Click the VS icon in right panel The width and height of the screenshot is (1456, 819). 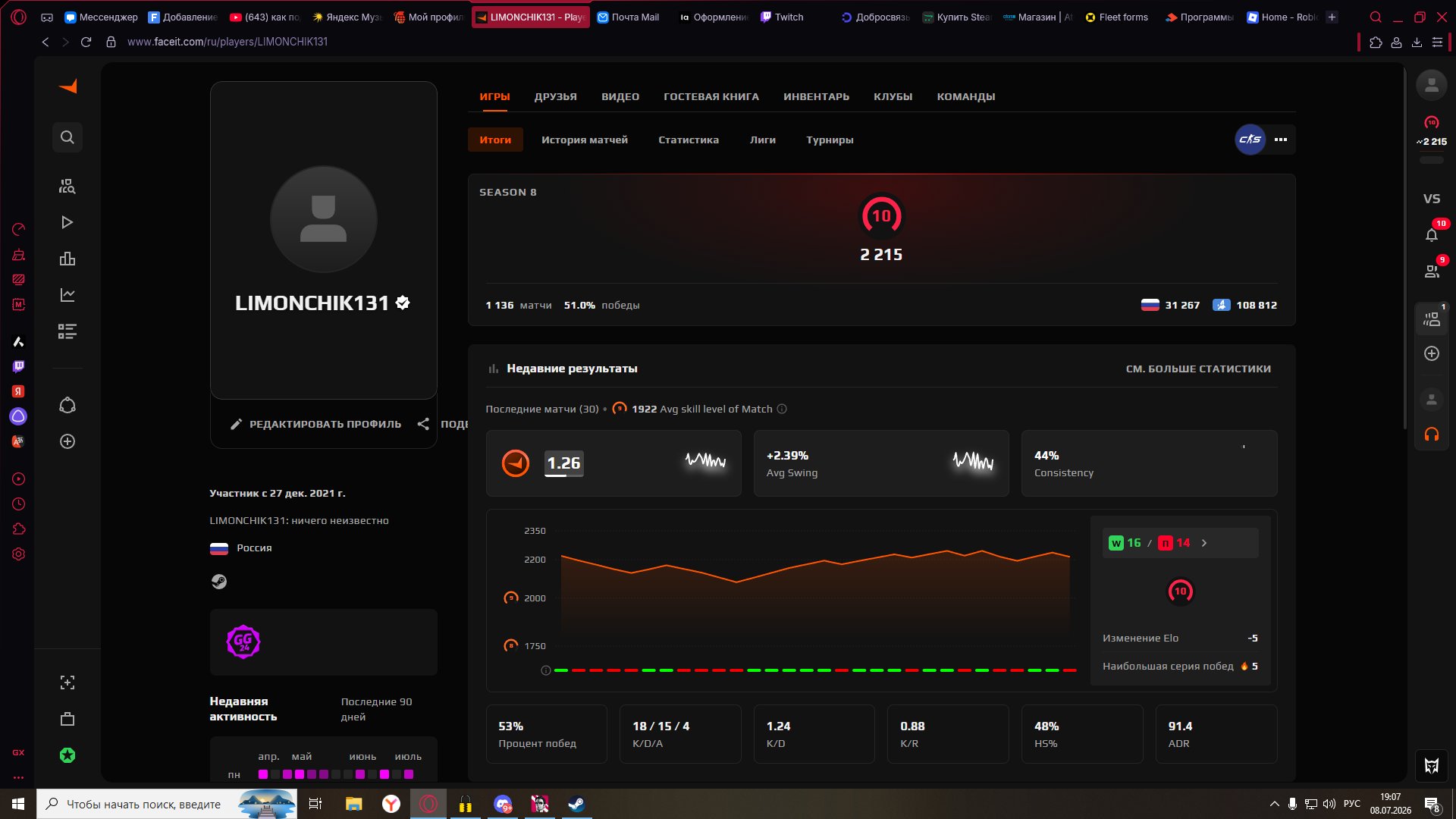(x=1432, y=199)
